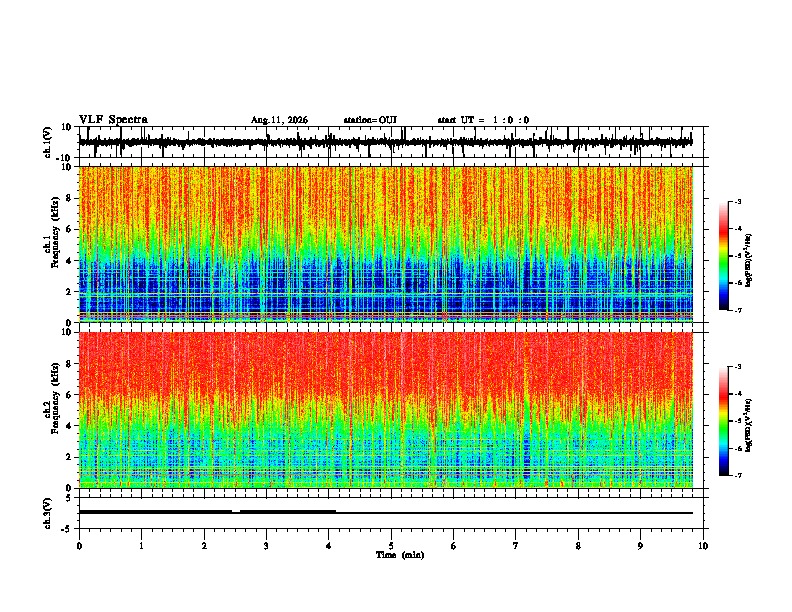This screenshot has height=612, width=792.
Task: Click the "Time (min)" x-axis label
Action: (x=400, y=555)
